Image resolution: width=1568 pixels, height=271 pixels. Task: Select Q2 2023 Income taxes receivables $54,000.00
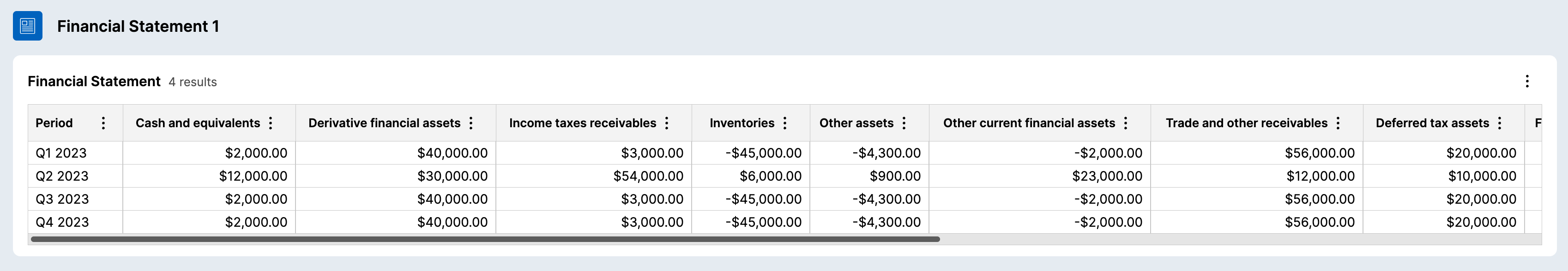point(648,176)
